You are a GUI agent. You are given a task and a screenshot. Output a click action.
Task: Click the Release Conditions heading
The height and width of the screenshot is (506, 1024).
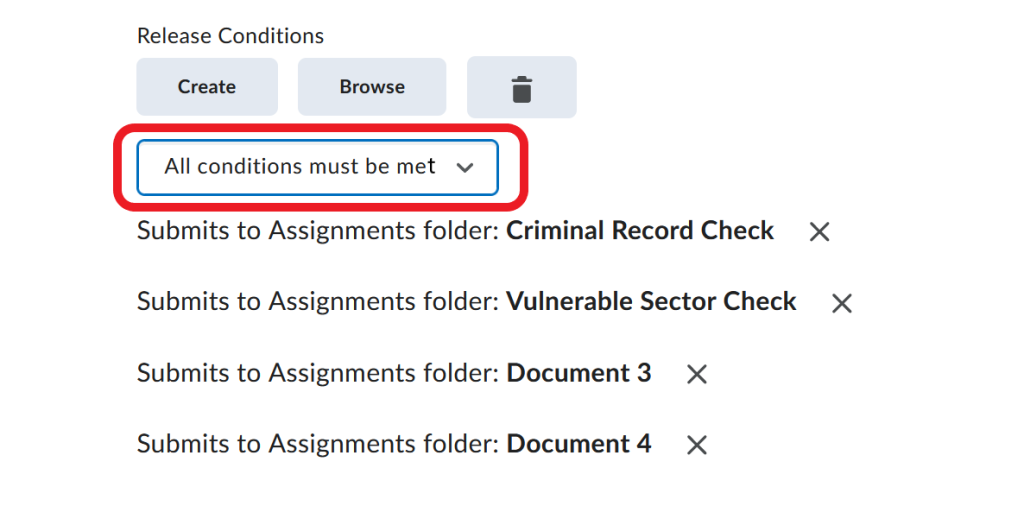[x=230, y=36]
